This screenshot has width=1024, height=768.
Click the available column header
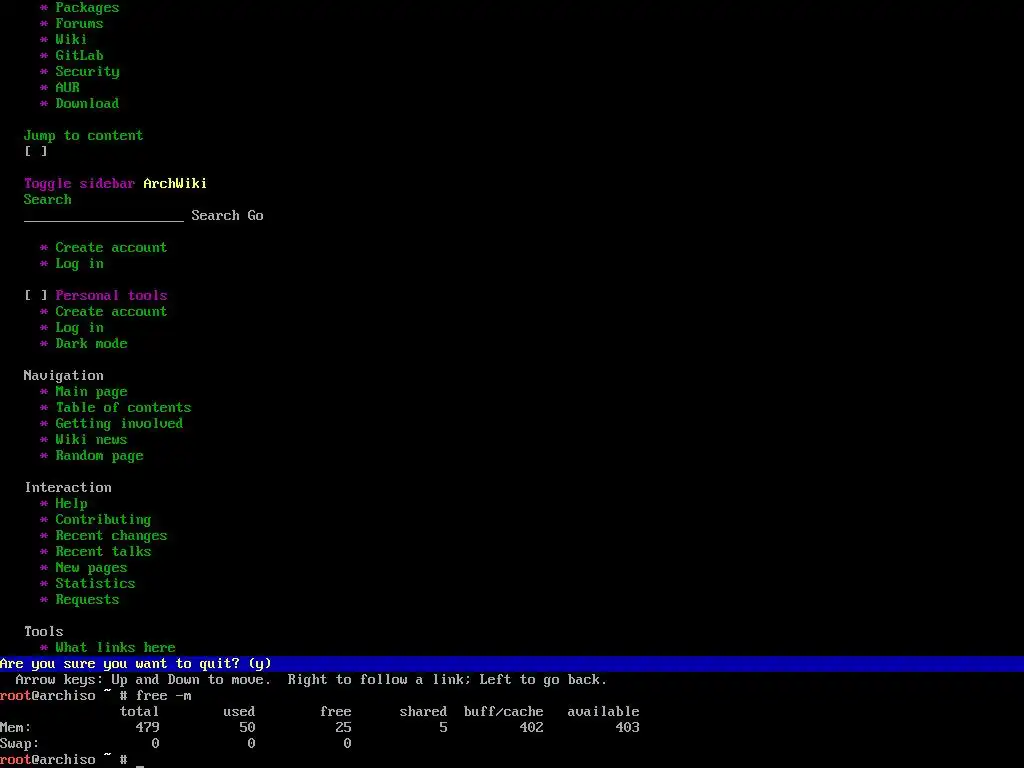603,712
